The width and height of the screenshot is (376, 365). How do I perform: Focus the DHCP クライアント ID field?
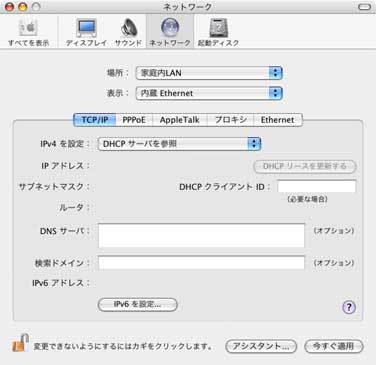317,186
